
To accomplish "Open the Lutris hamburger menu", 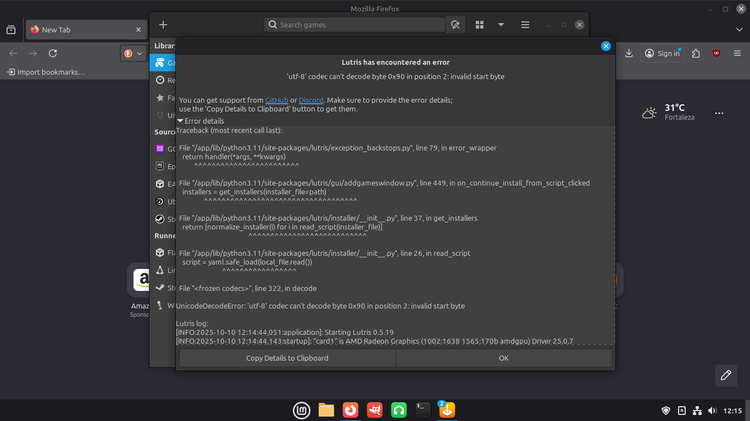I will pos(525,25).
